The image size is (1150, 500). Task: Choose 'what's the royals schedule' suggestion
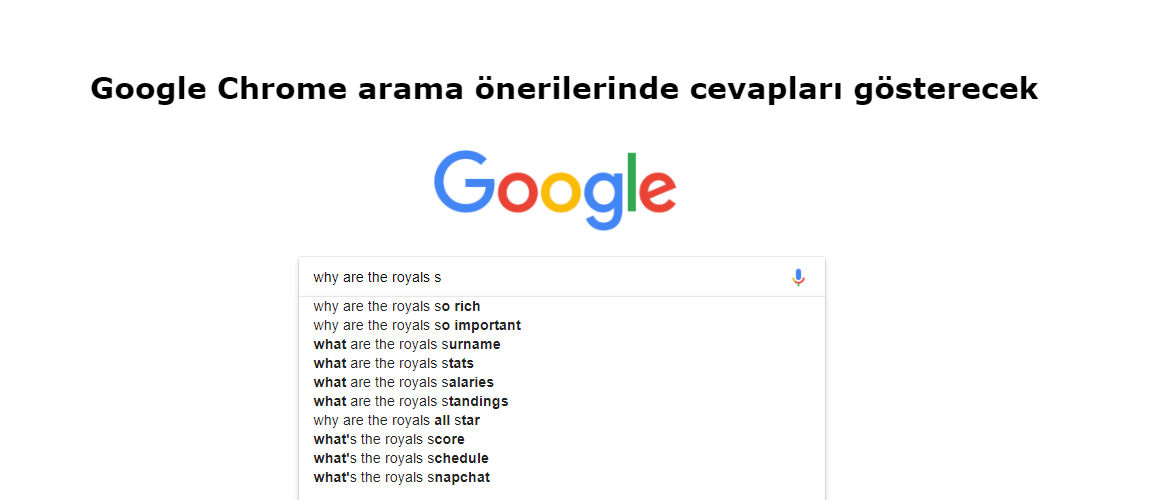coord(401,459)
